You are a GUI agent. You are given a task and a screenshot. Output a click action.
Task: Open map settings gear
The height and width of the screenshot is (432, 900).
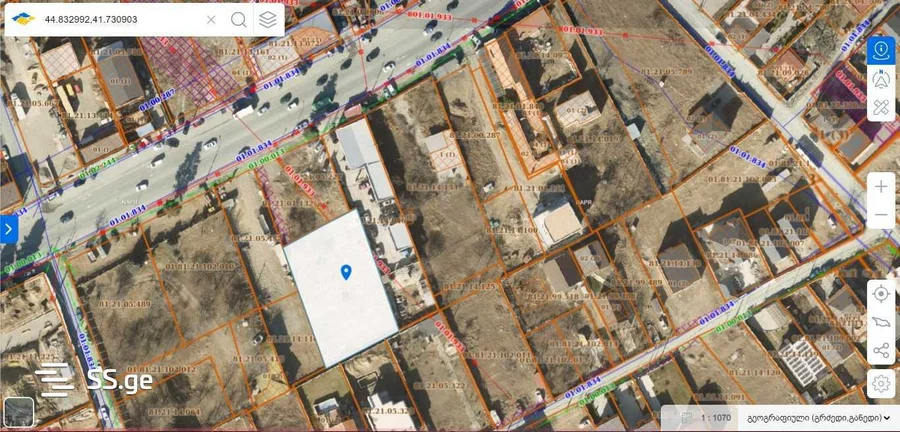[x=881, y=383]
